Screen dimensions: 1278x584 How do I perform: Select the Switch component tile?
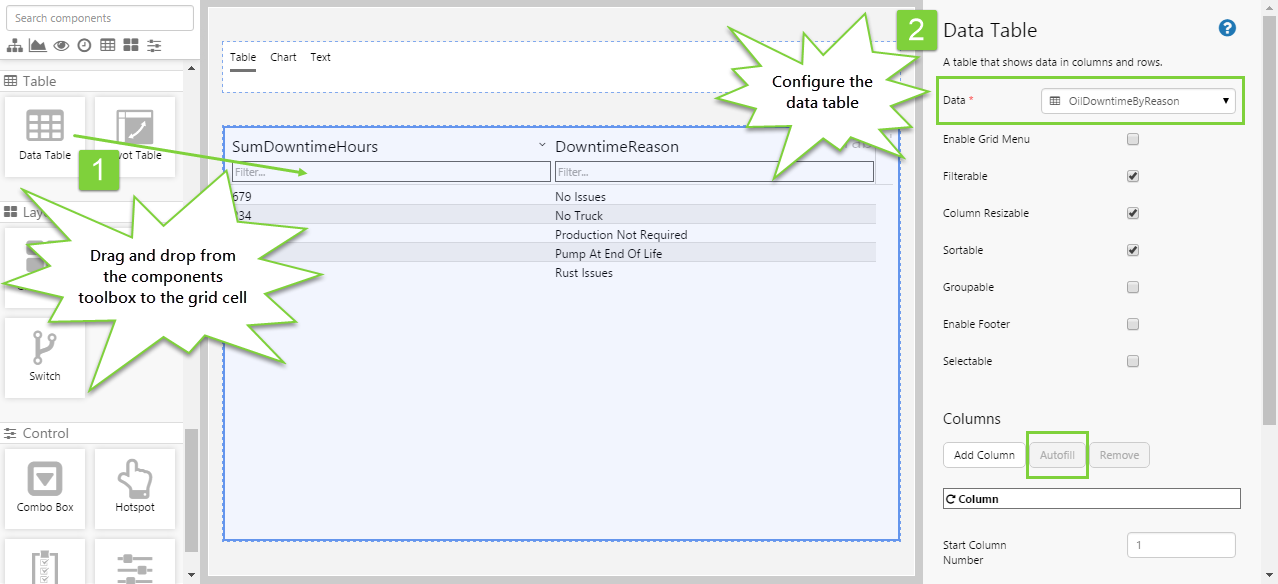pos(45,356)
